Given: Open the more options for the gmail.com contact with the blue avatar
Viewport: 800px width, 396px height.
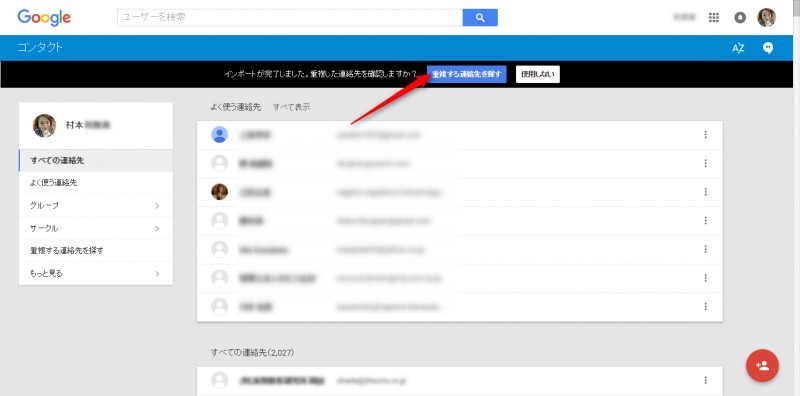Looking at the screenshot, I should pos(705,135).
